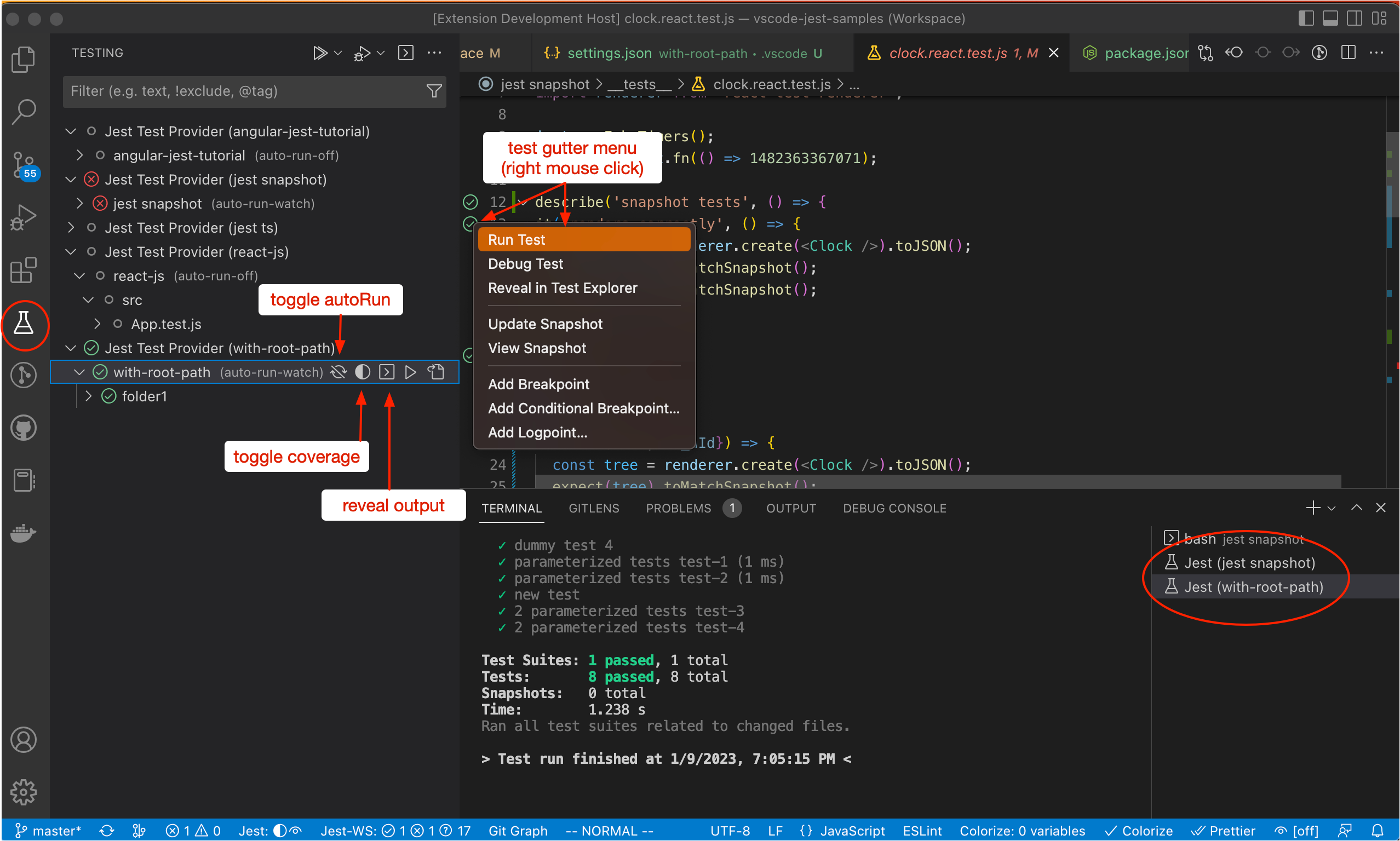The width and height of the screenshot is (1400, 841).
Task: Toggle primary side bar layout button
Action: point(1306,18)
